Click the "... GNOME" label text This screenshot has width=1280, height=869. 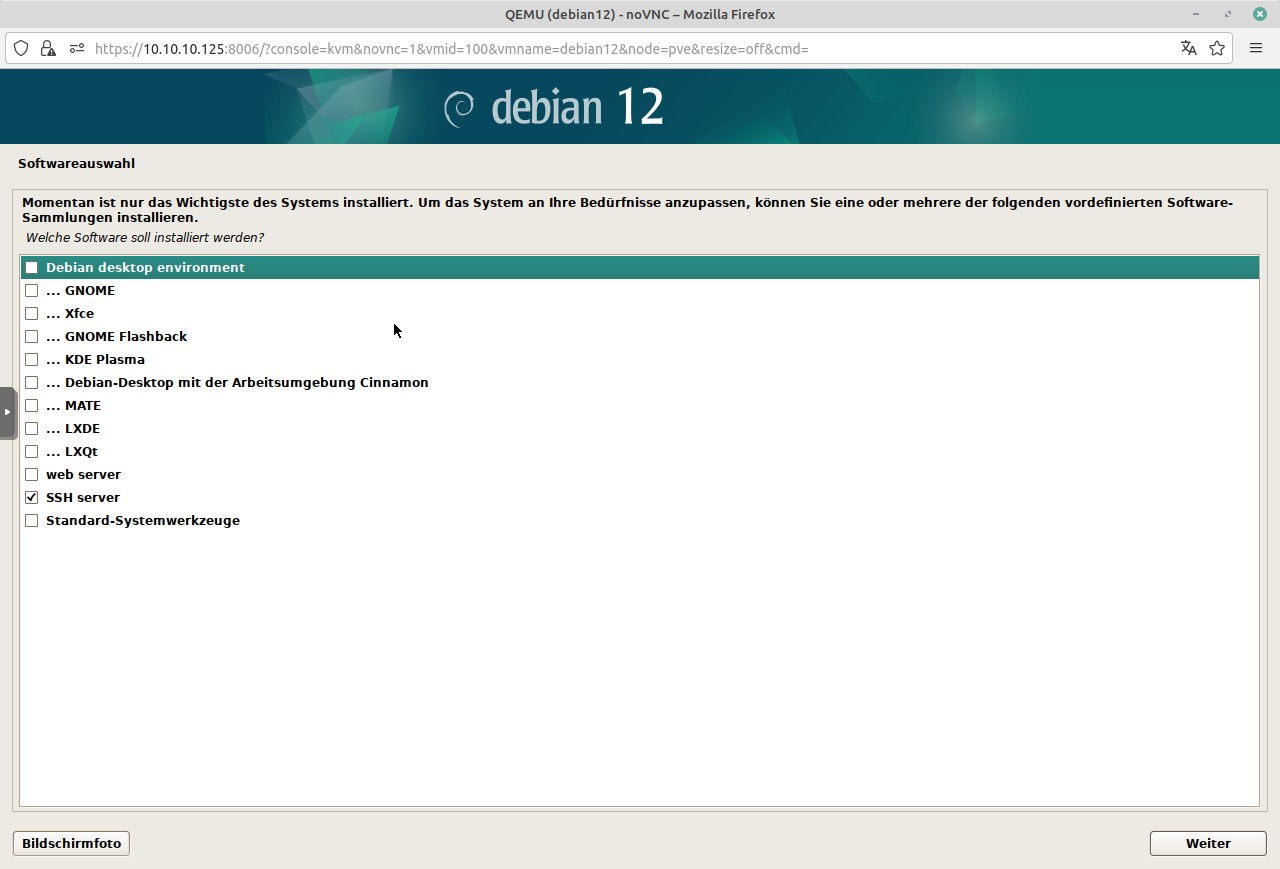pos(80,291)
